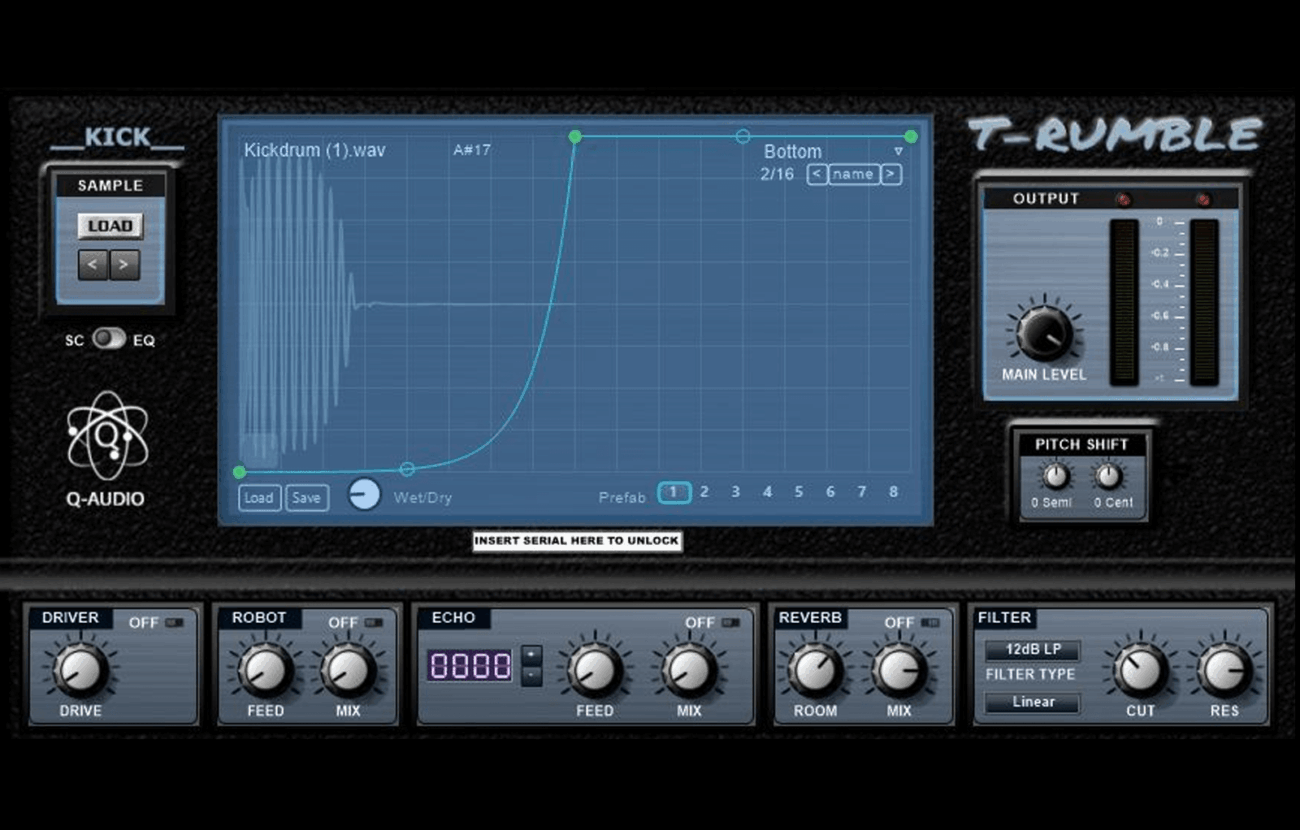Select the top-right green envelope end point
This screenshot has width=1300, height=830.
pyautogui.click(x=911, y=136)
